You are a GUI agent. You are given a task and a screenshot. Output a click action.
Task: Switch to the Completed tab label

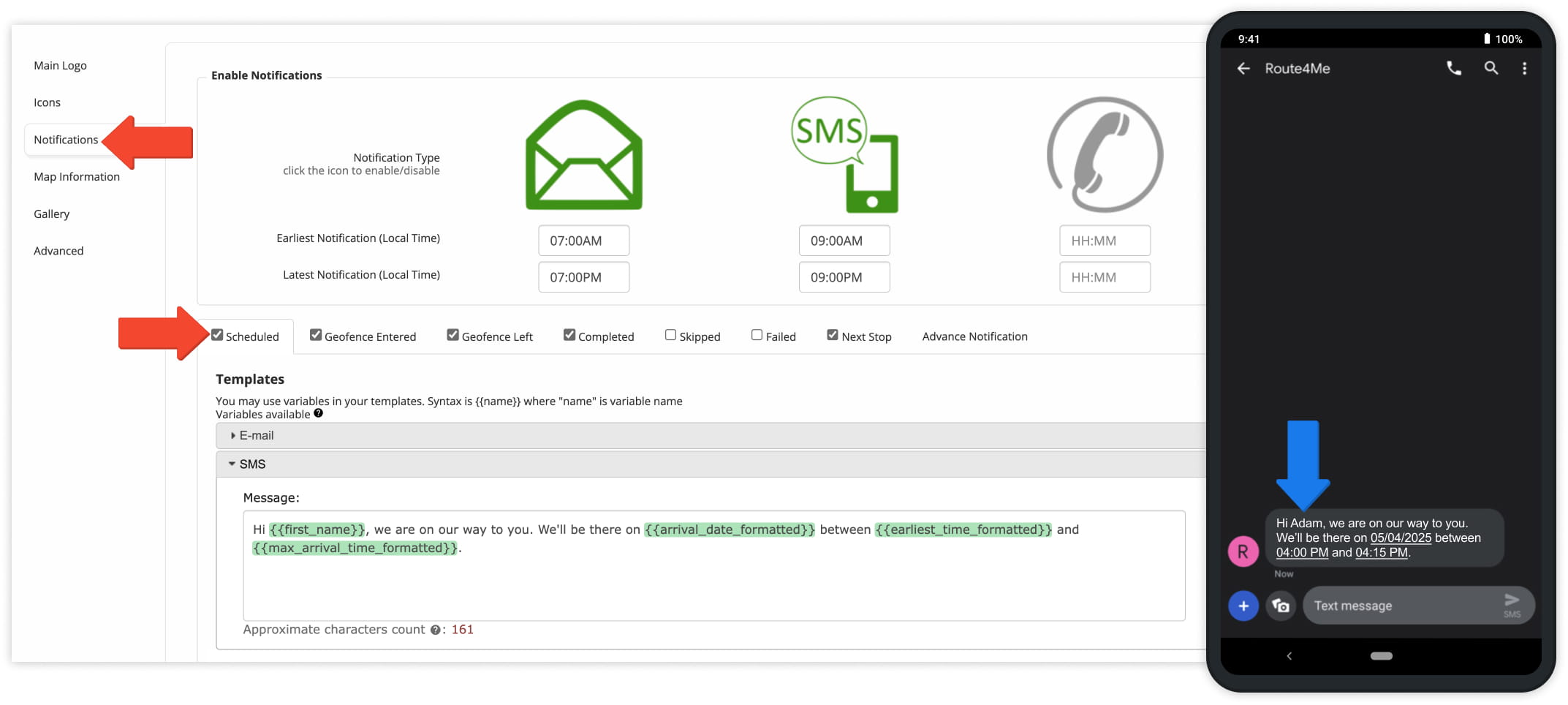tap(606, 336)
